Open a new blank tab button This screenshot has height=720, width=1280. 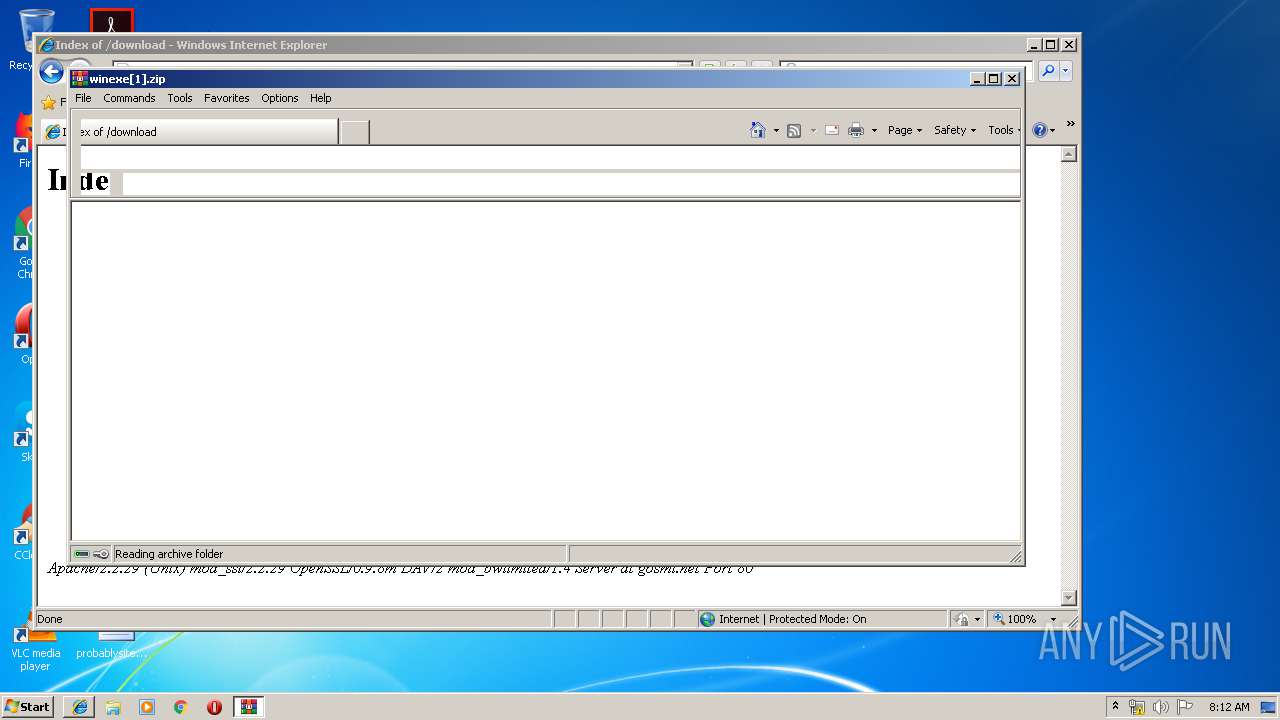coord(354,132)
